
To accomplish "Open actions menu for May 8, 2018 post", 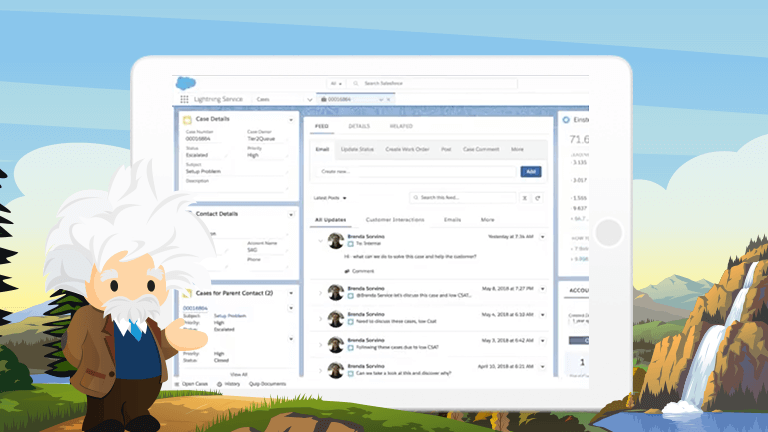I will (x=543, y=289).
